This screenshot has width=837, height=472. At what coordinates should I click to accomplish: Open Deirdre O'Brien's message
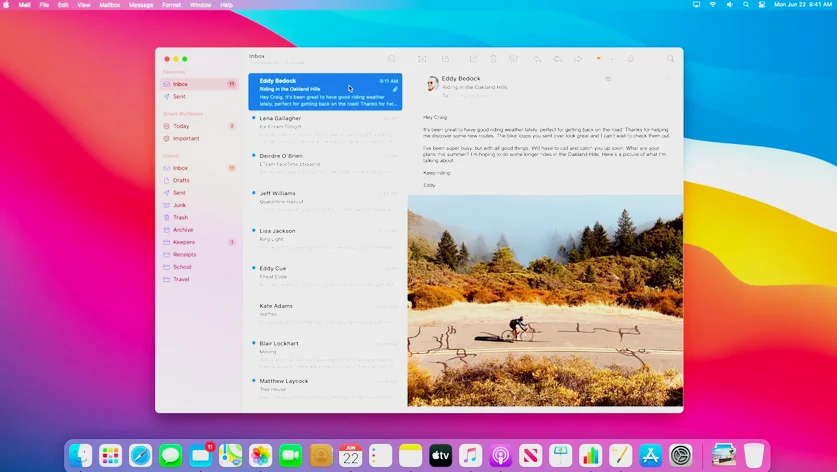pyautogui.click(x=325, y=167)
